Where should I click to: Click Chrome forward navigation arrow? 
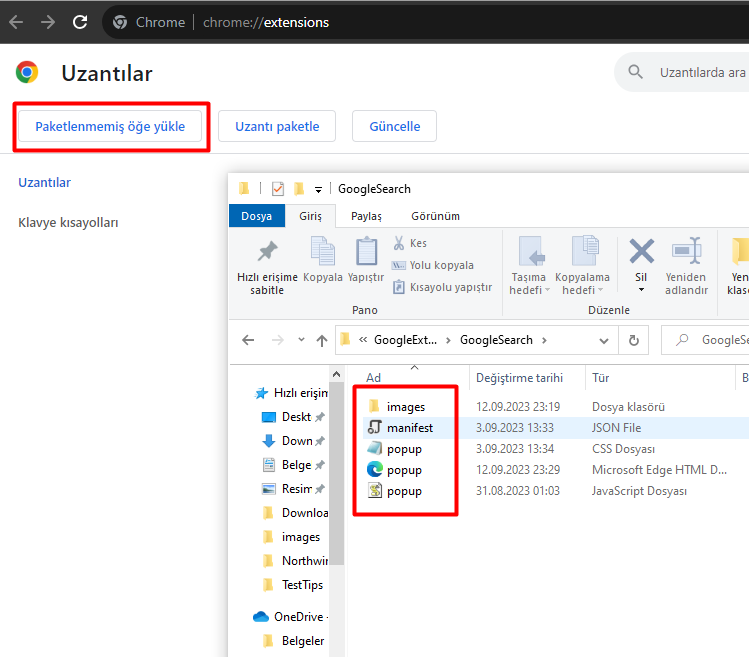click(x=48, y=22)
